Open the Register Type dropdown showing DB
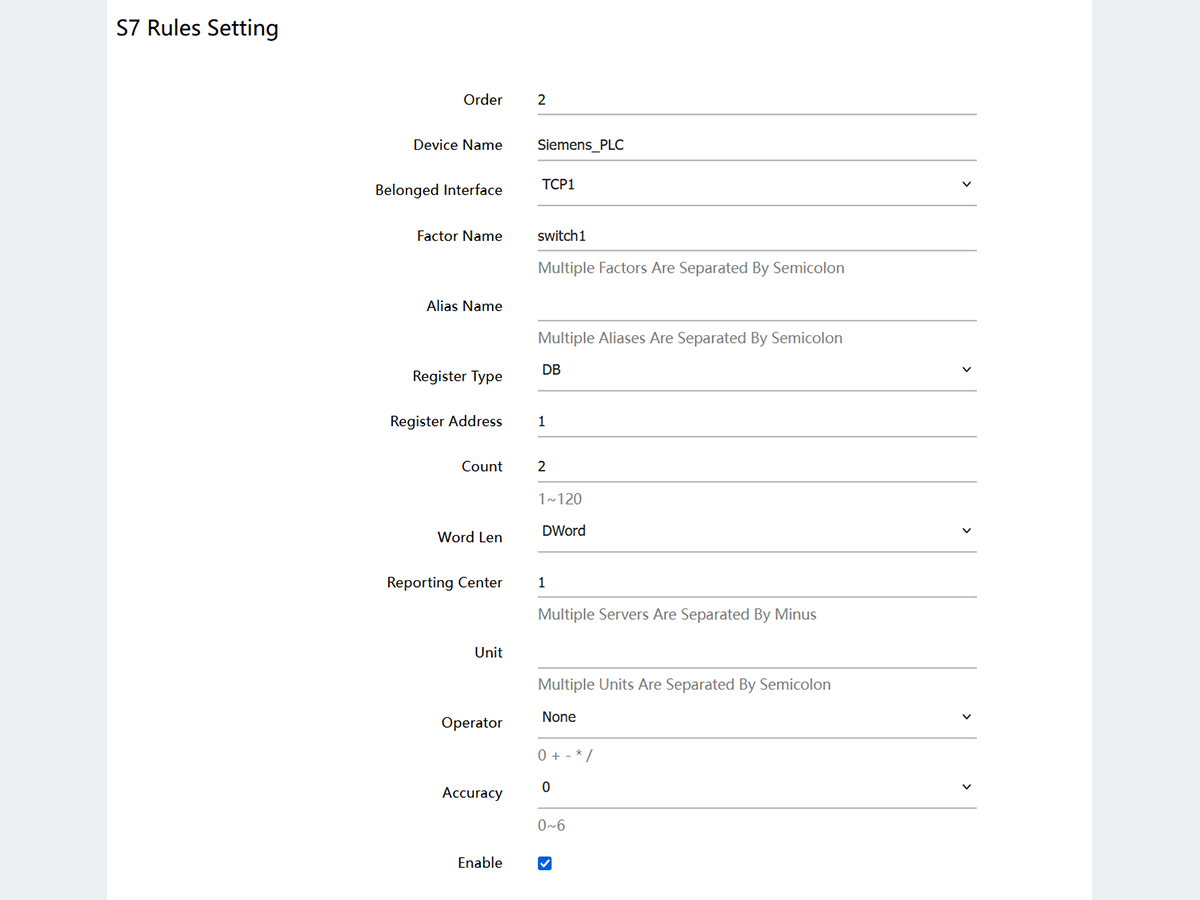Image resolution: width=1200 pixels, height=900 pixels. click(757, 370)
